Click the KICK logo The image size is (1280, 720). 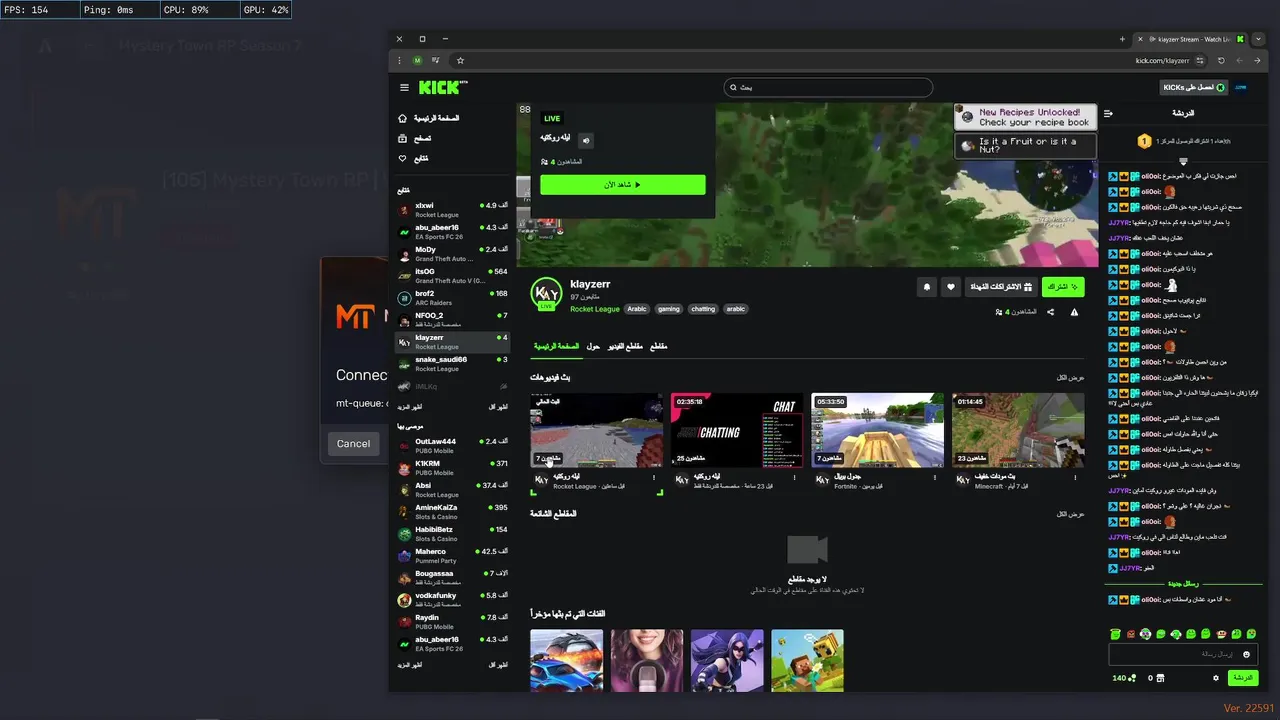point(442,87)
